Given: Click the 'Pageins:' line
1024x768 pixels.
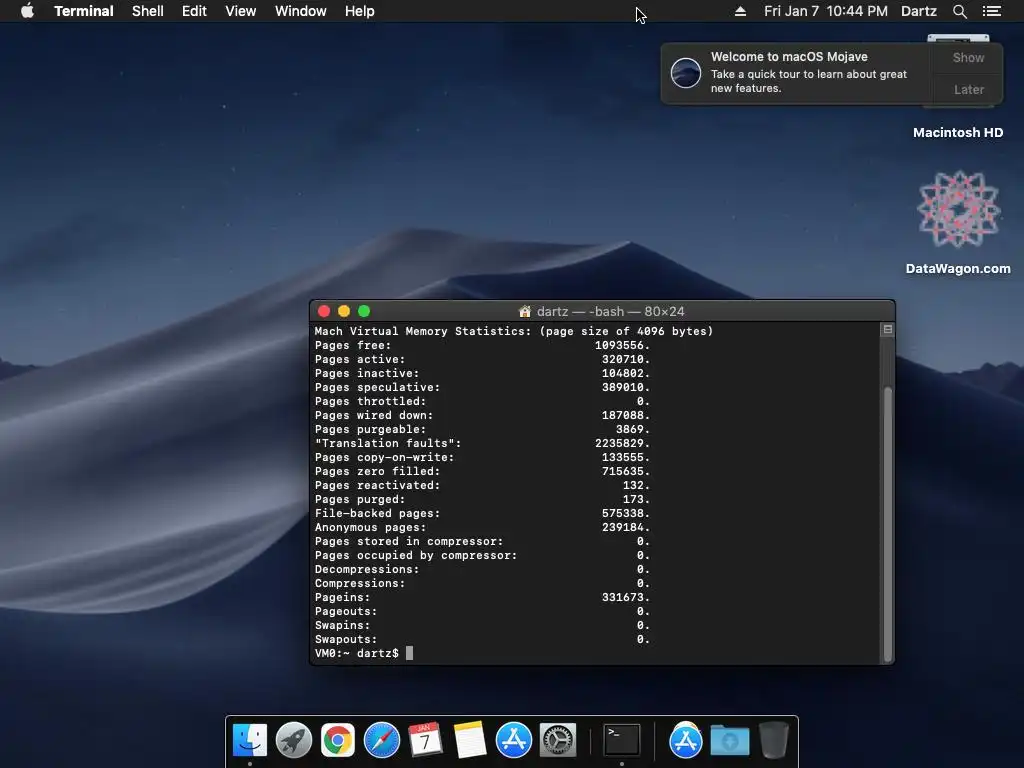Looking at the screenshot, I should (x=482, y=598).
